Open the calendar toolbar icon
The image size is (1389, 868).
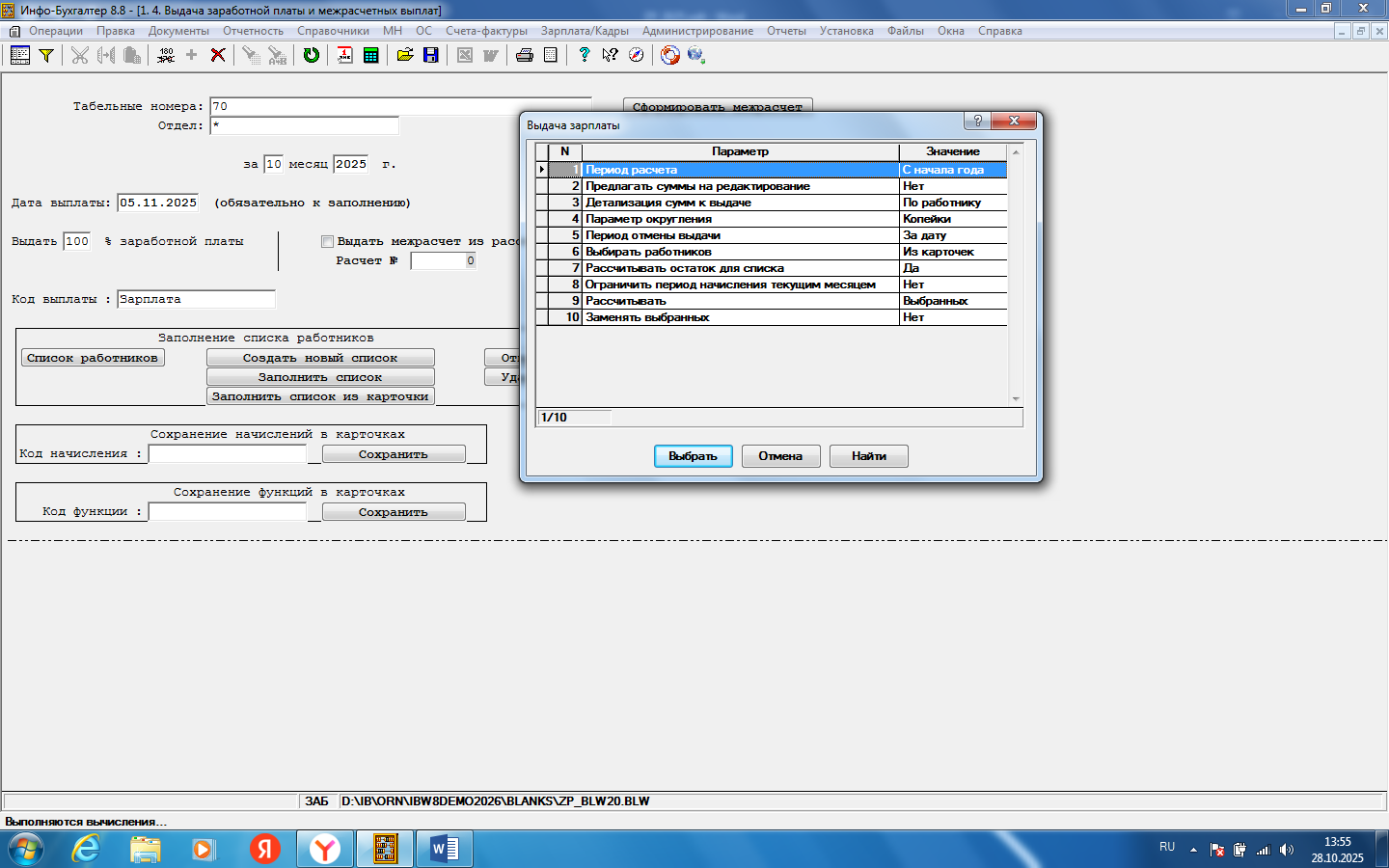click(344, 55)
